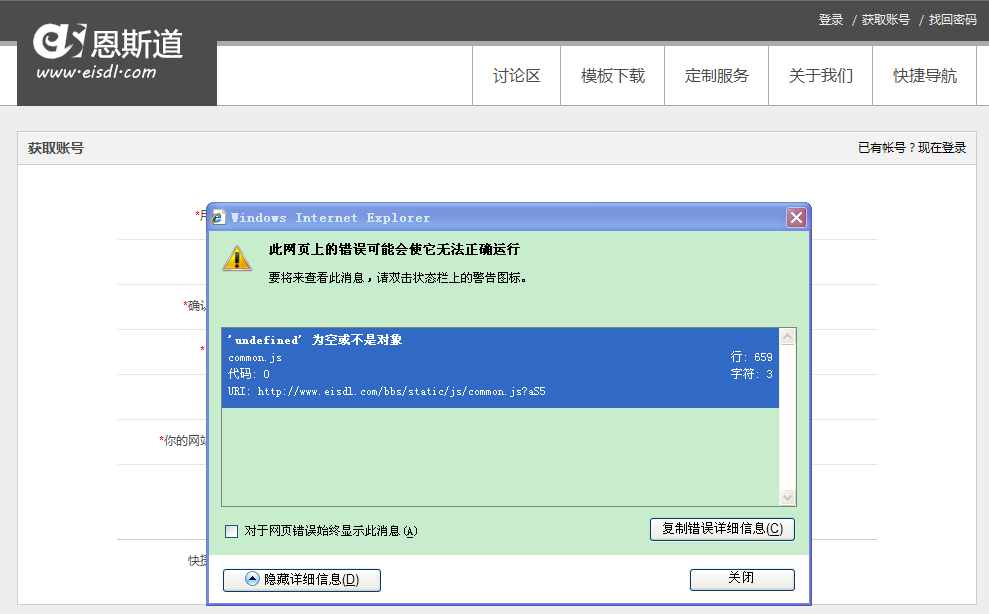989x614 pixels.
Task: Click the 找回密码 link
Action: pos(952,20)
